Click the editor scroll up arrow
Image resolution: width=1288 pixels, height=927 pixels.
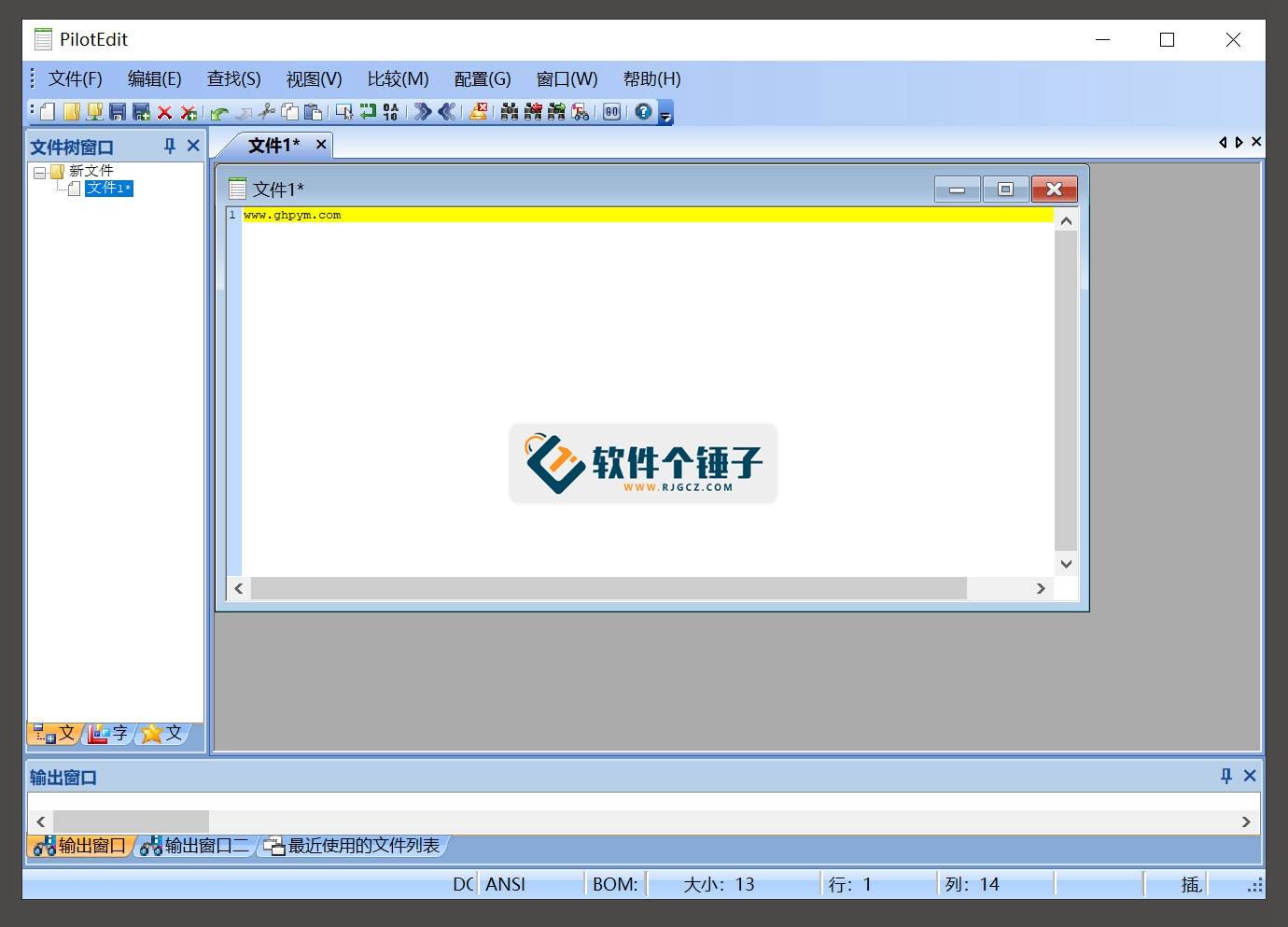[x=1066, y=220]
